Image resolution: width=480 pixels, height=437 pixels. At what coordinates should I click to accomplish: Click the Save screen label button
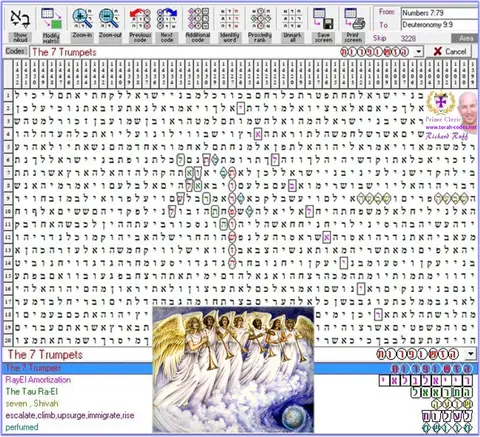[x=323, y=38]
